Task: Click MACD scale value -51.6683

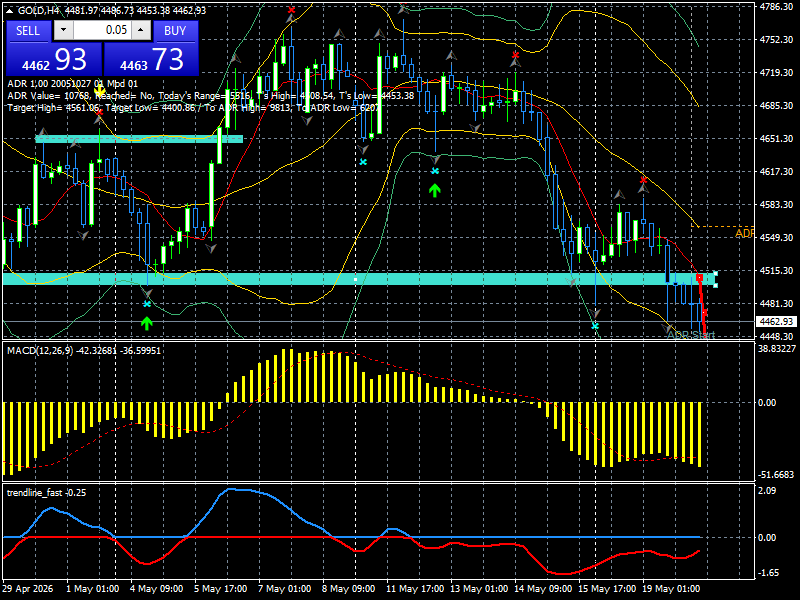Action: point(776,475)
